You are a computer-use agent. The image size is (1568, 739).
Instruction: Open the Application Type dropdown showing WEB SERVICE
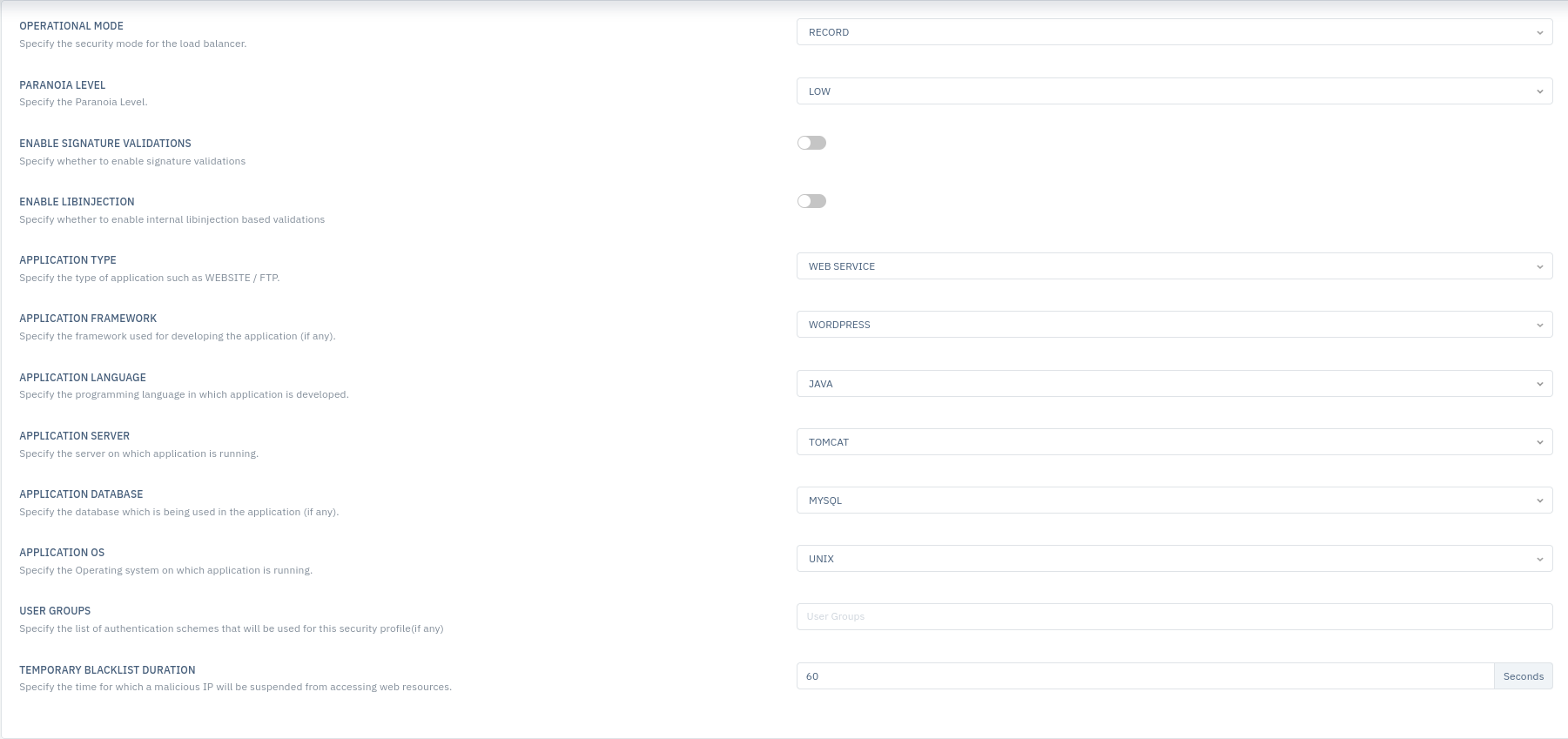tap(1174, 266)
